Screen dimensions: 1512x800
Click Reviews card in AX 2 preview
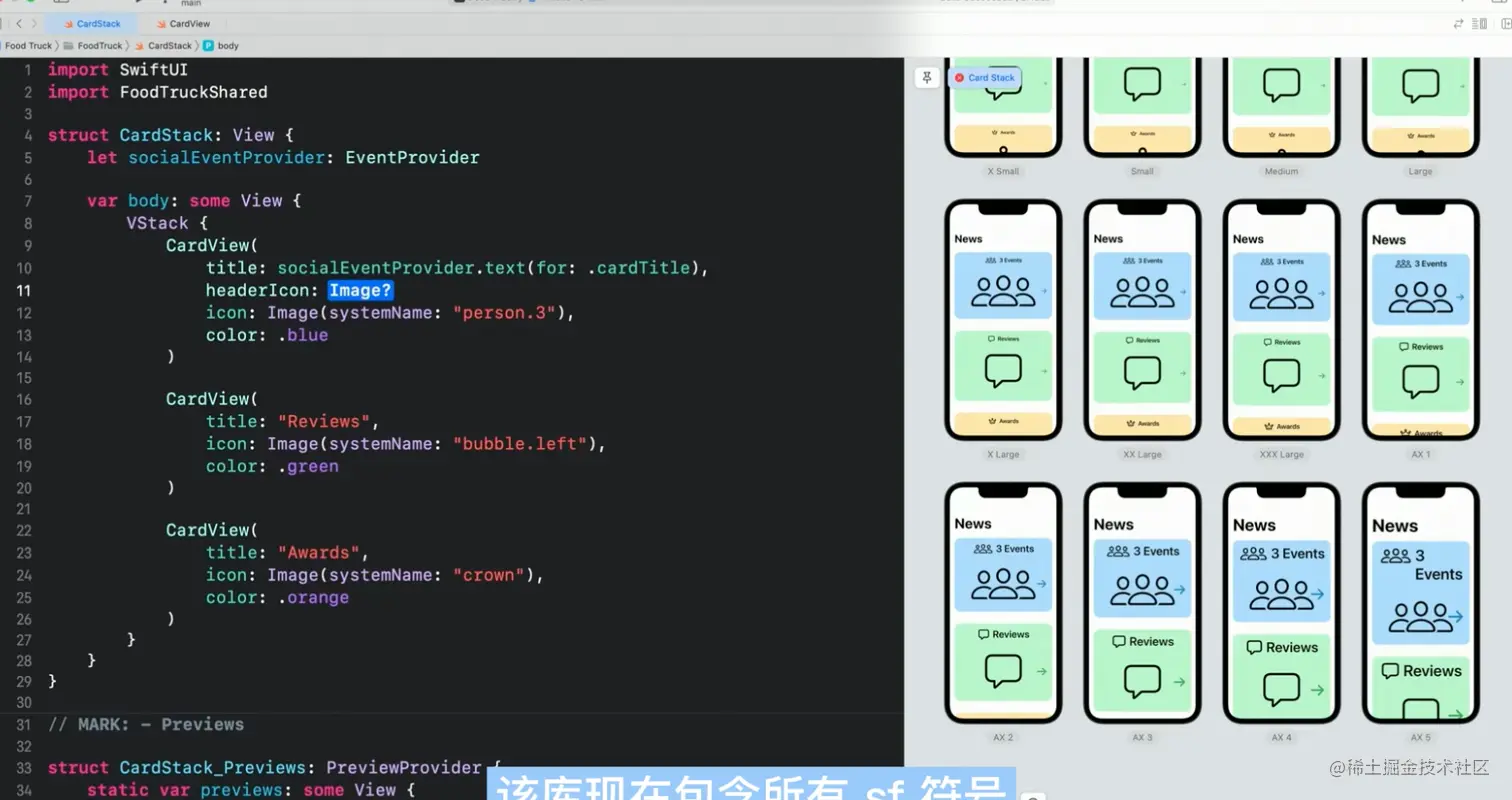(1003, 663)
